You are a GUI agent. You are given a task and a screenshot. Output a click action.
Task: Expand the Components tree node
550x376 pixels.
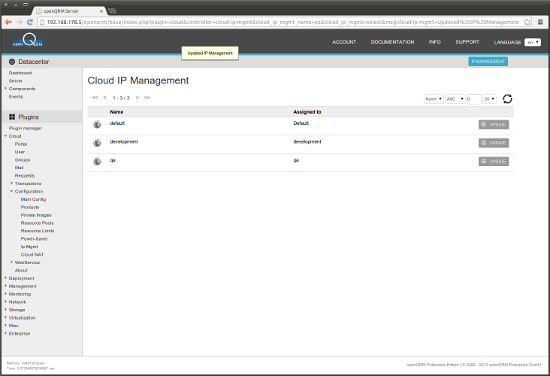[6, 89]
